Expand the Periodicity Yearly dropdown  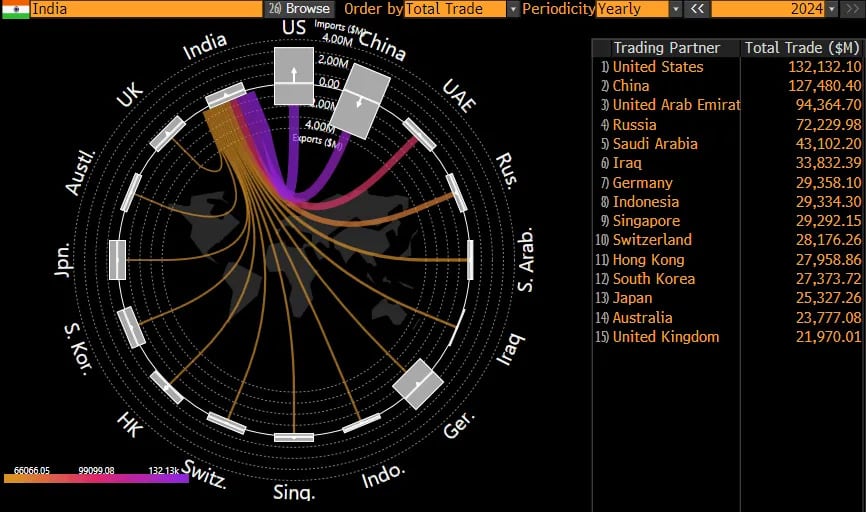pos(676,8)
